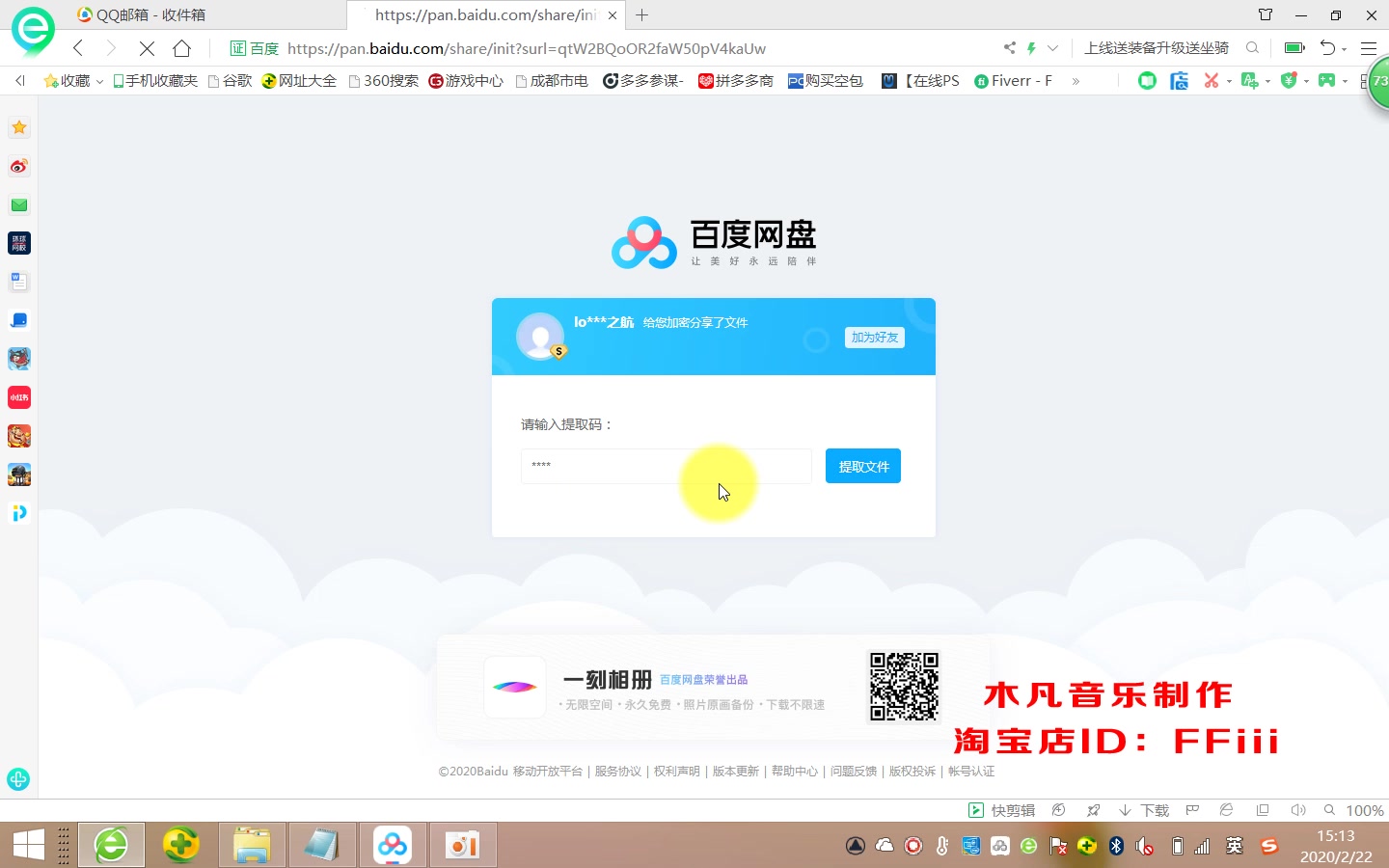This screenshot has width=1389, height=868.
Task: Open the blue shopping search extension
Action: (1179, 81)
